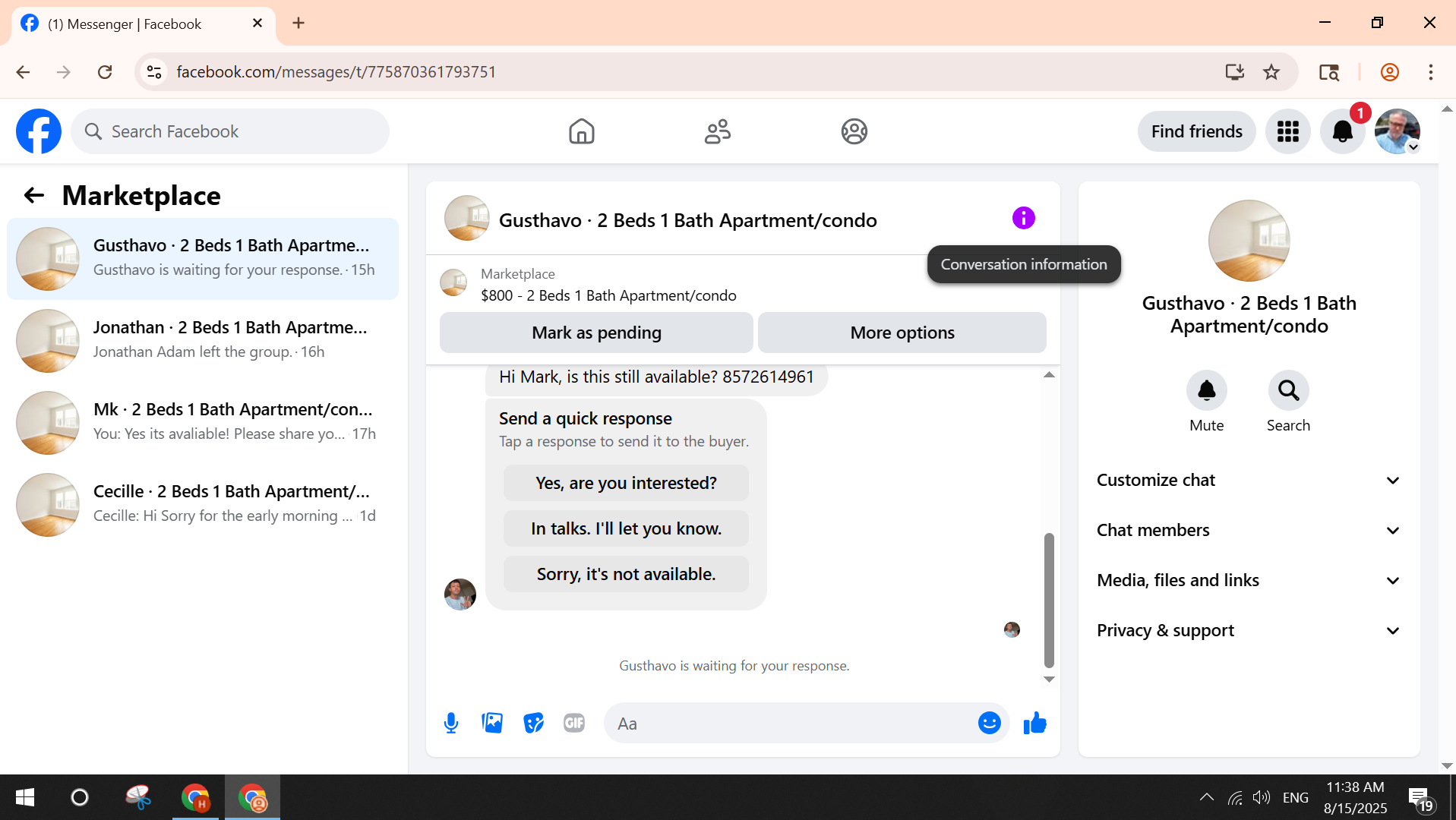Open More options for listing
The width and height of the screenshot is (1456, 820).
click(902, 333)
